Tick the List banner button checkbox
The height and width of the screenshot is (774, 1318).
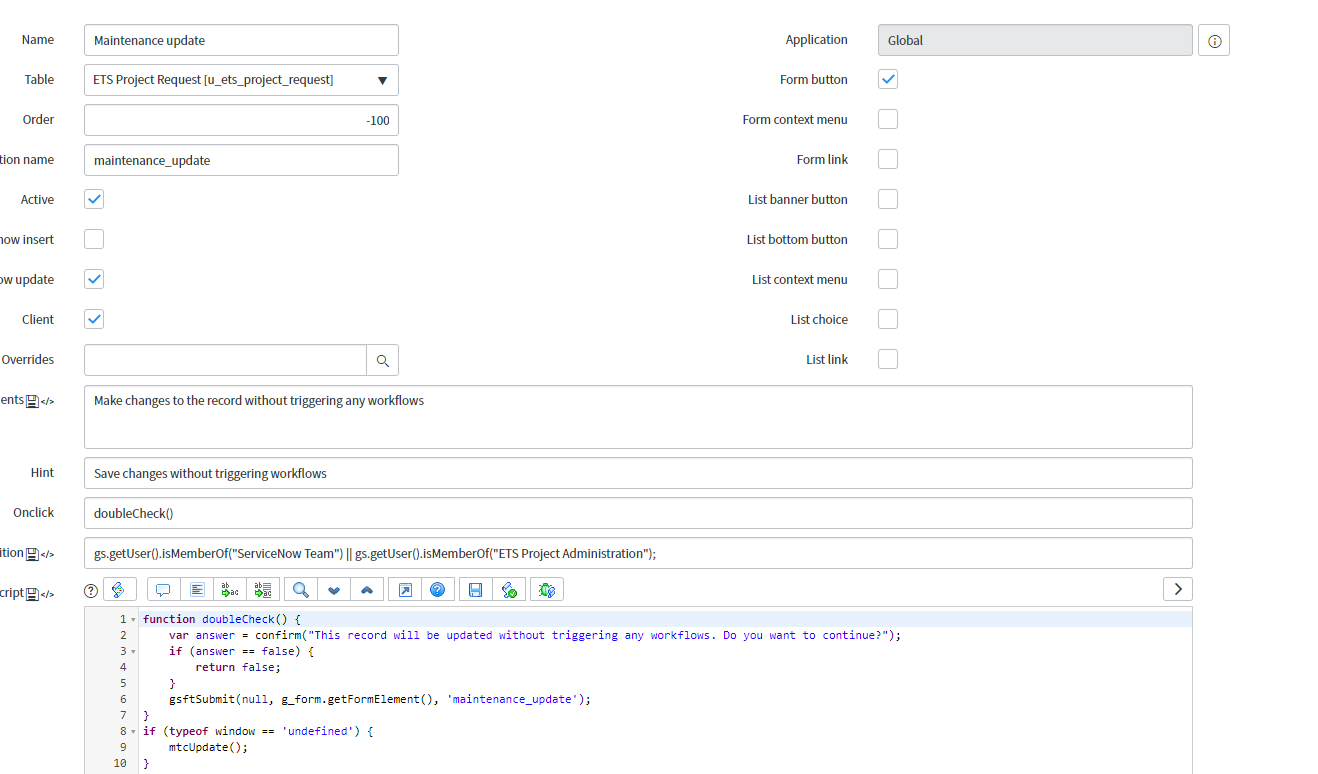point(888,199)
